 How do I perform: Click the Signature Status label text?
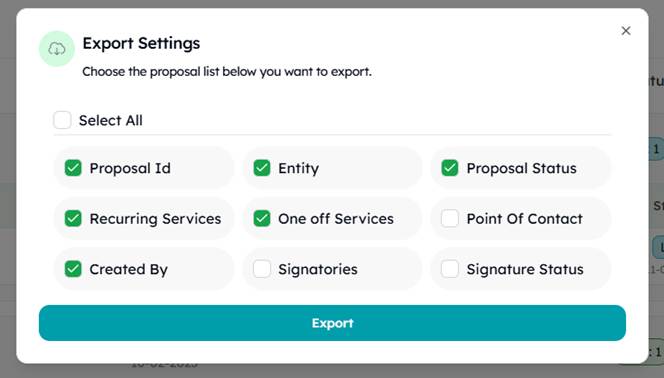525,269
